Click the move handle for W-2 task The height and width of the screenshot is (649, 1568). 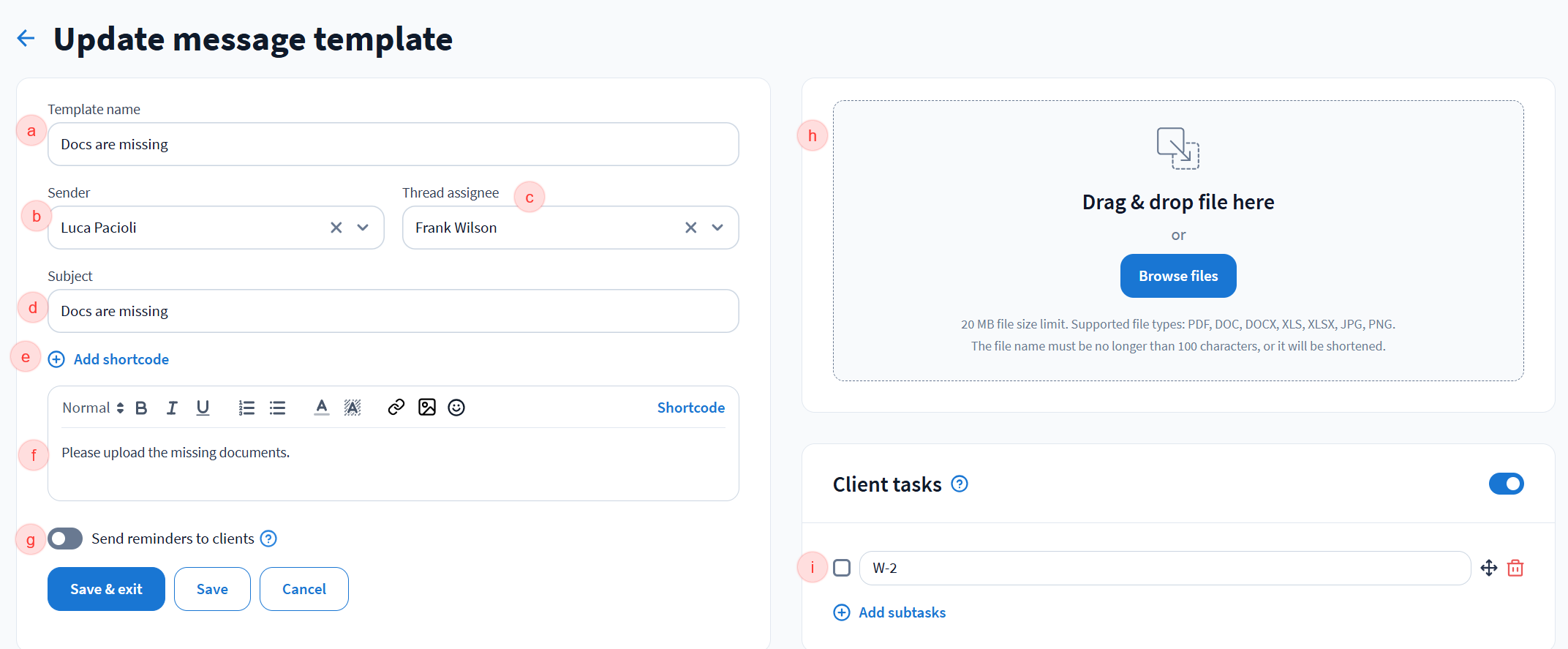click(x=1488, y=568)
